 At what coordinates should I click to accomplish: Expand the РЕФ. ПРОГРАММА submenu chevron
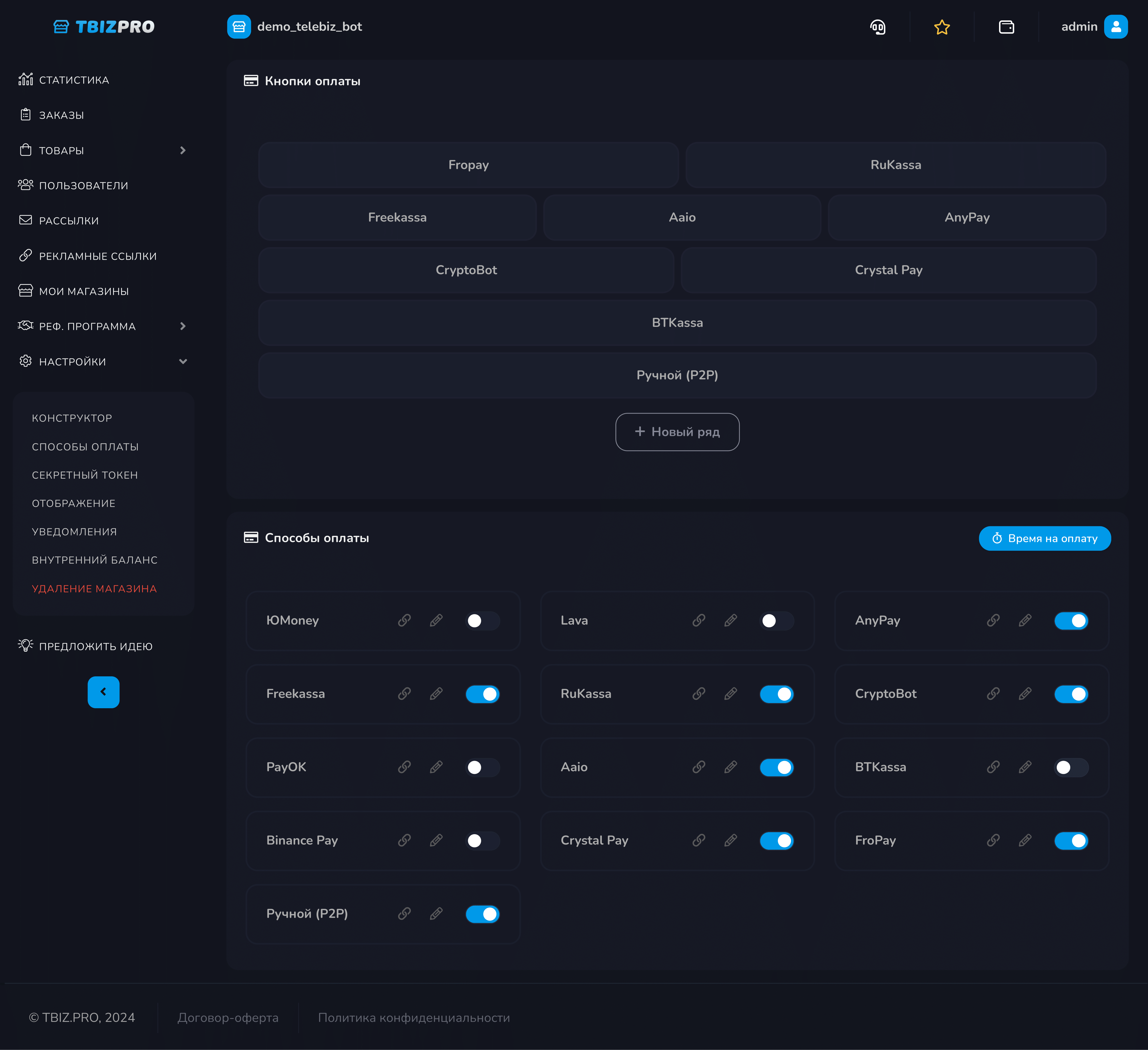pos(183,326)
